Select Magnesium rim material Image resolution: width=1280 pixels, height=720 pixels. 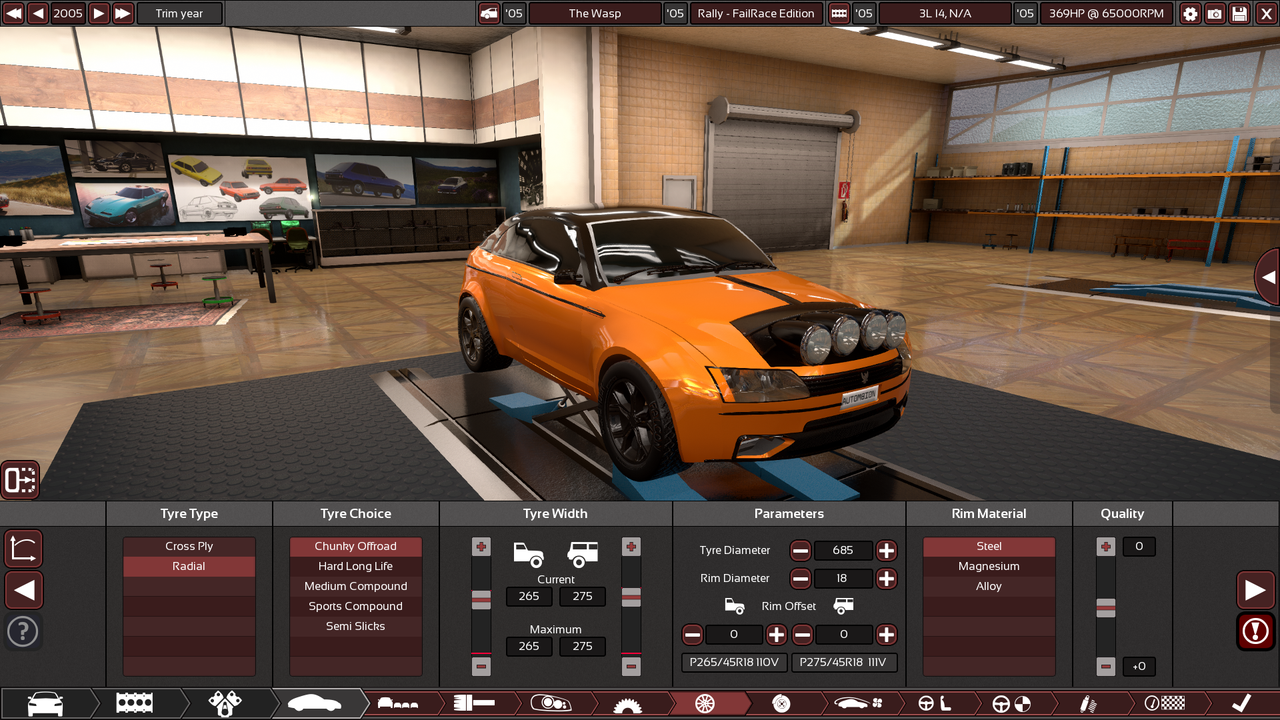coord(989,566)
